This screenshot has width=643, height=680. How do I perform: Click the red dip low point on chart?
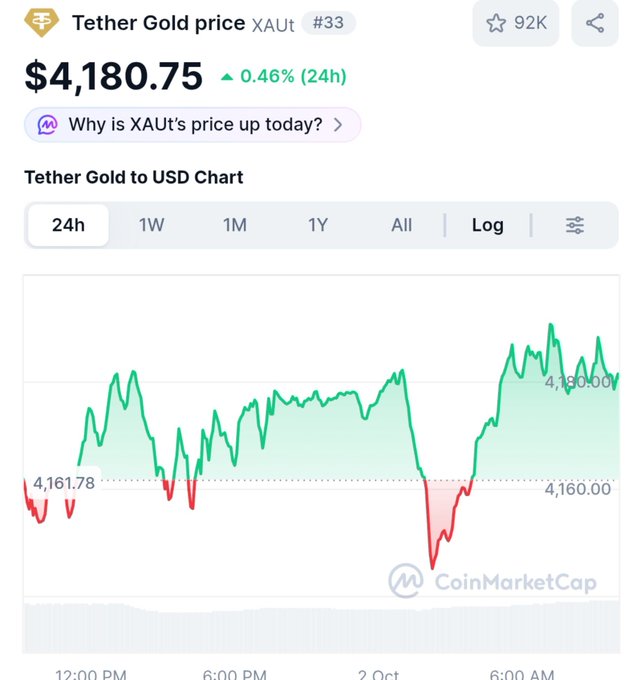(432, 566)
